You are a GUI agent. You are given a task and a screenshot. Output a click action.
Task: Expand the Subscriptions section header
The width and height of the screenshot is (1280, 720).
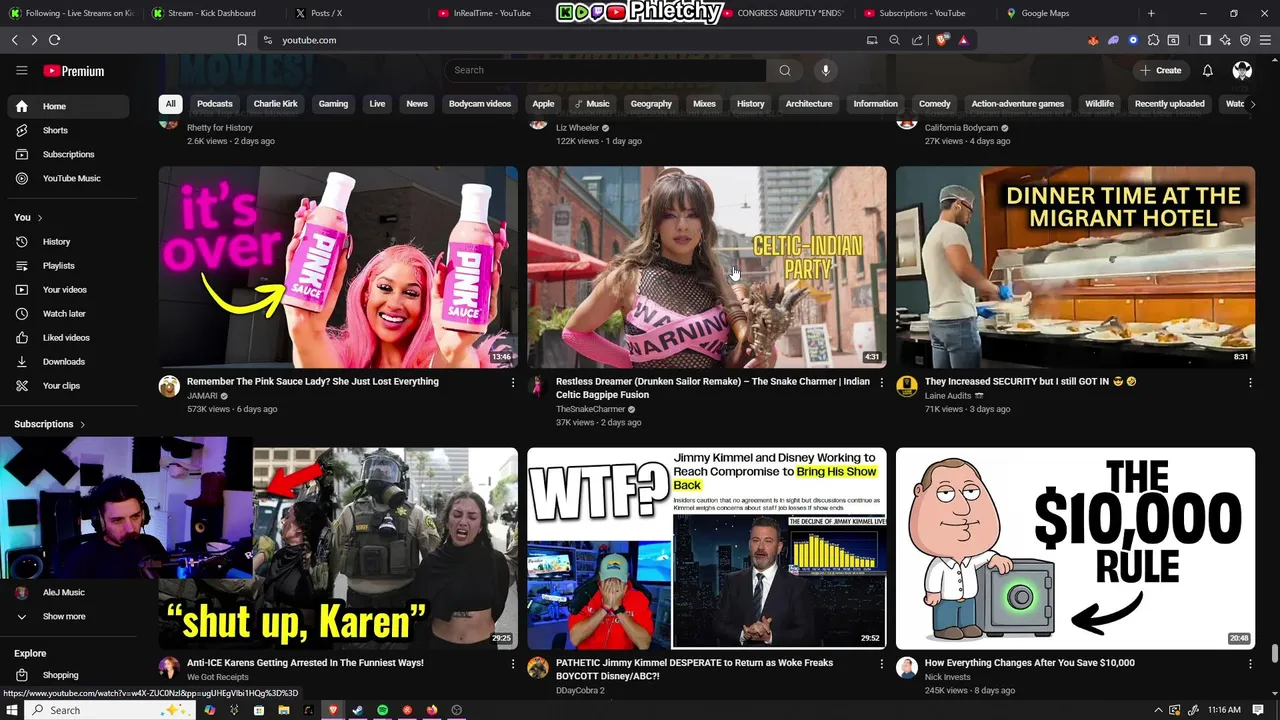click(x=50, y=424)
